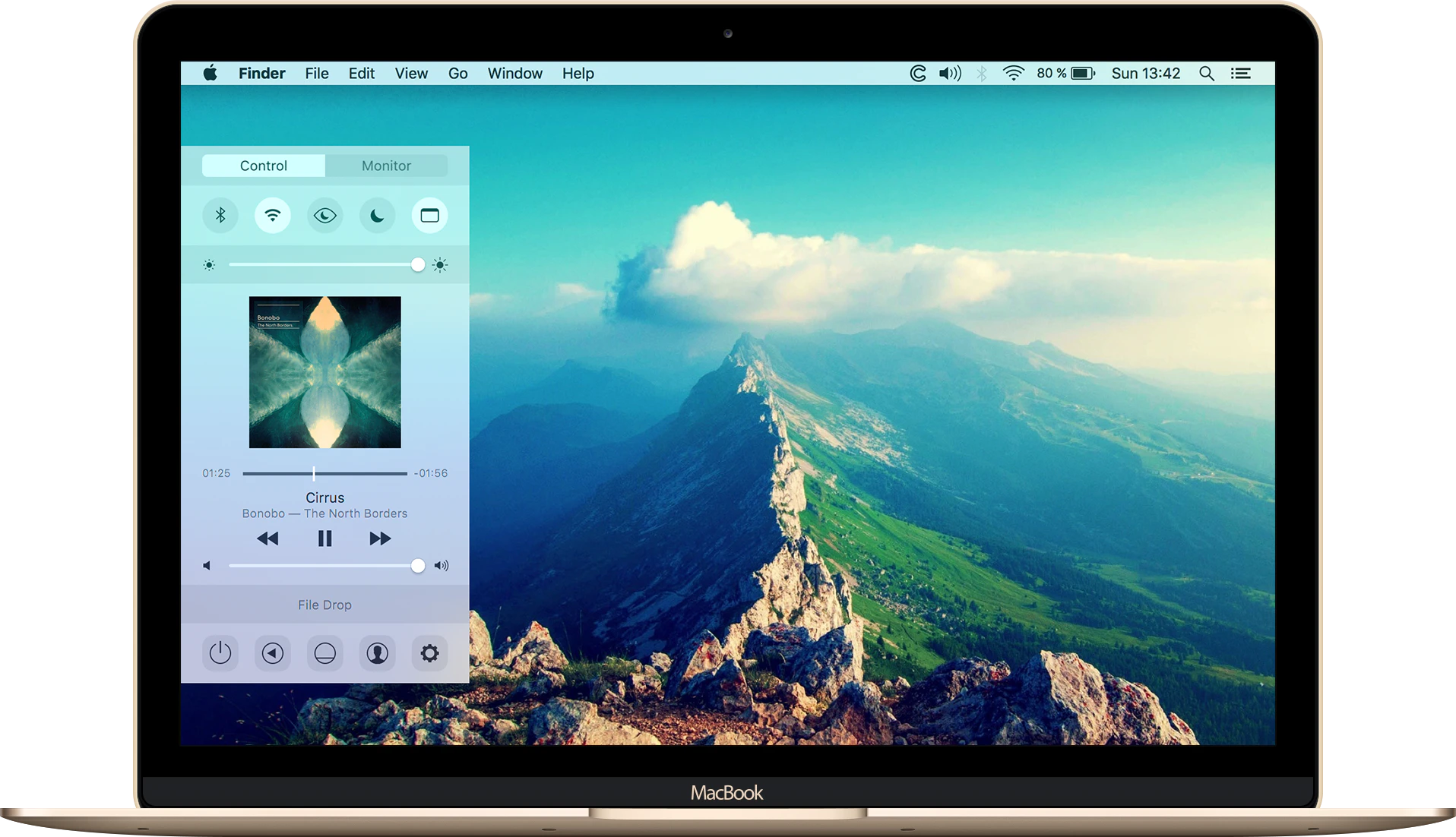
Task: Click the menu bar Wi-Fi icon
Action: 1014,74
